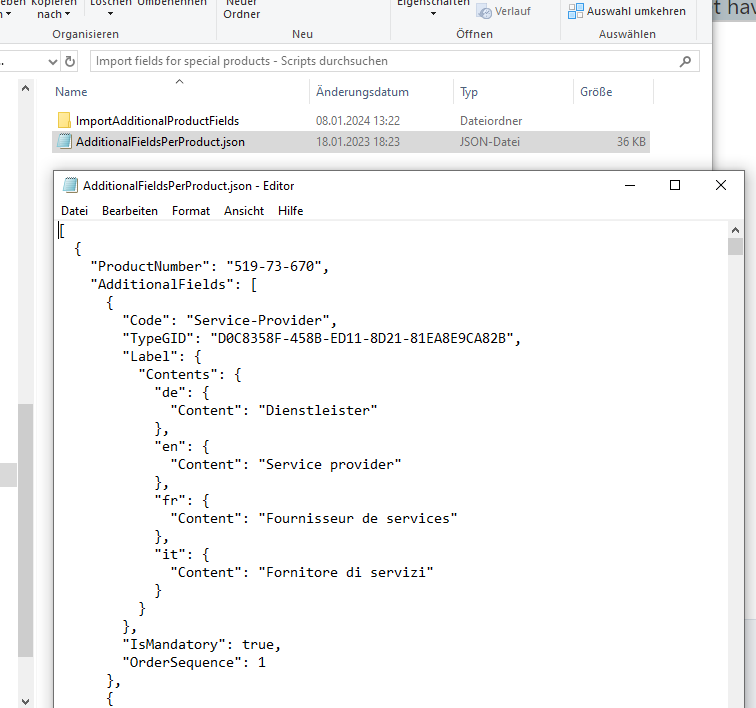Minimize the Editor window
Viewport: 756px width, 708px height.
click(629, 185)
